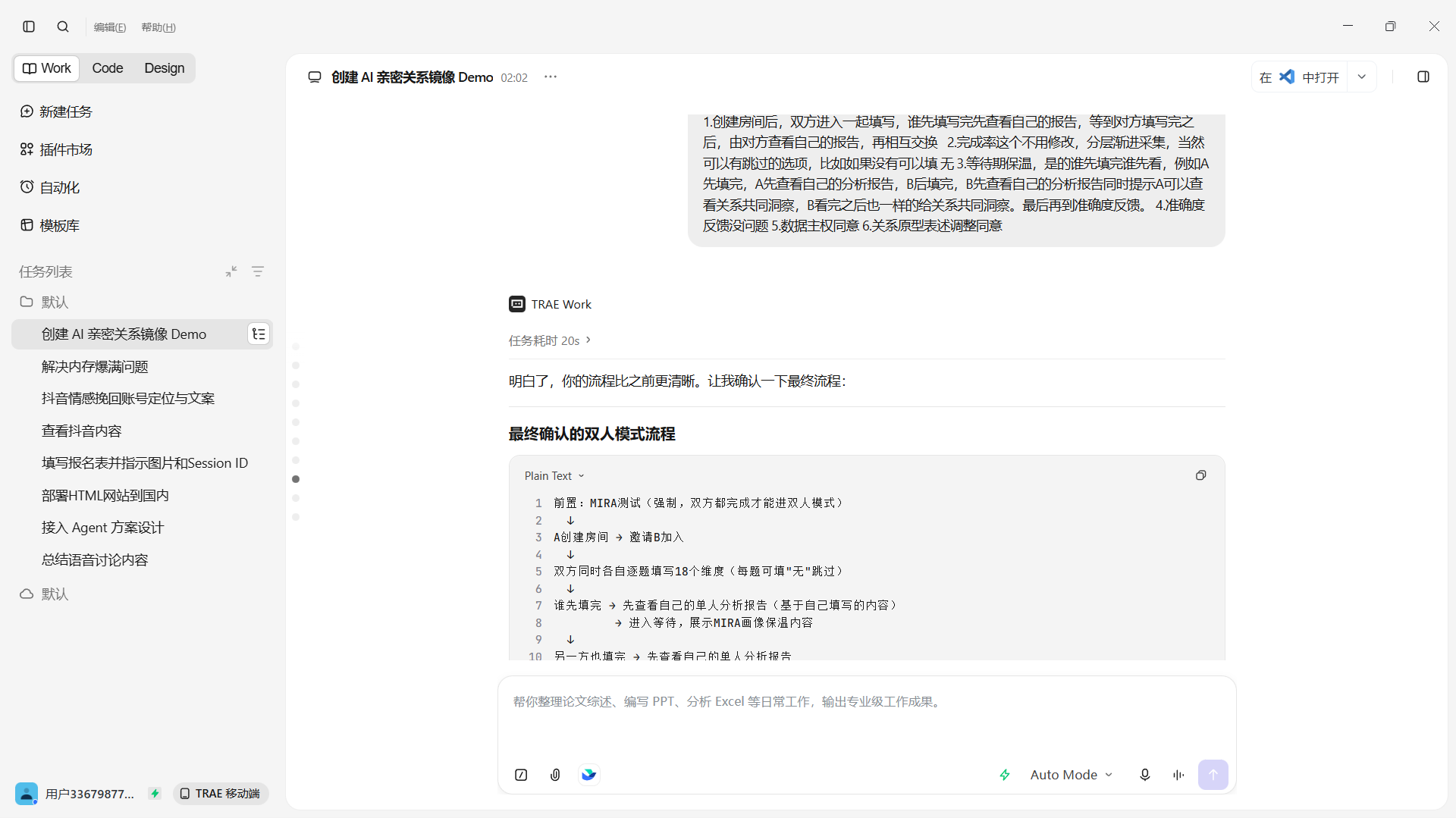Open the 自动化 automation page
Image resolution: width=1456 pixels, height=818 pixels.
coord(50,187)
